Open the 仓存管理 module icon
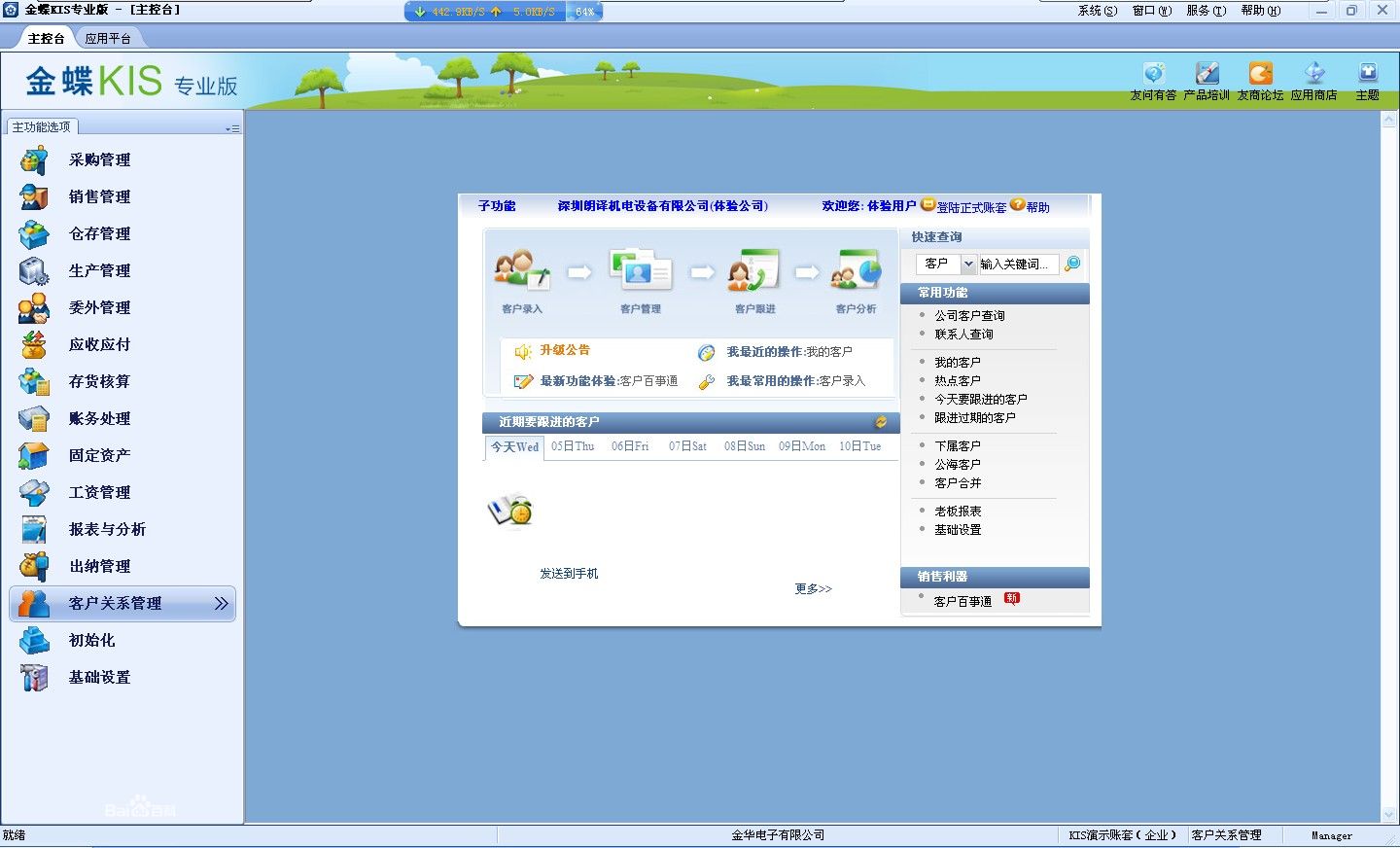Screen dimensions: 1400x848 point(34,233)
